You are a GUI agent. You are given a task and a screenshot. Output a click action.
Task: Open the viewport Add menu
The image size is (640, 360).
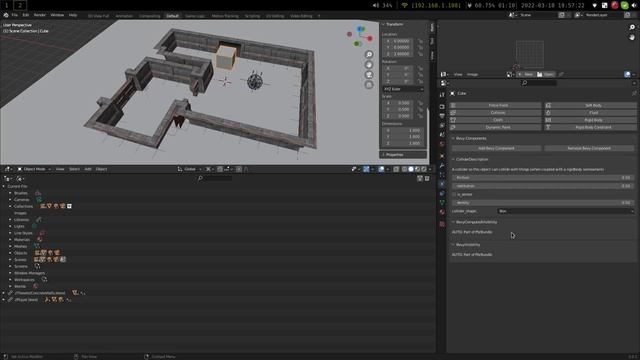[88, 169]
